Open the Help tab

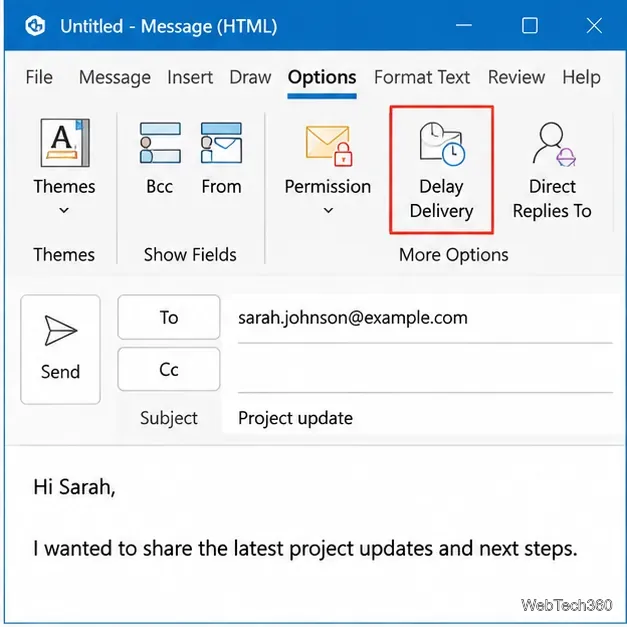click(x=581, y=77)
